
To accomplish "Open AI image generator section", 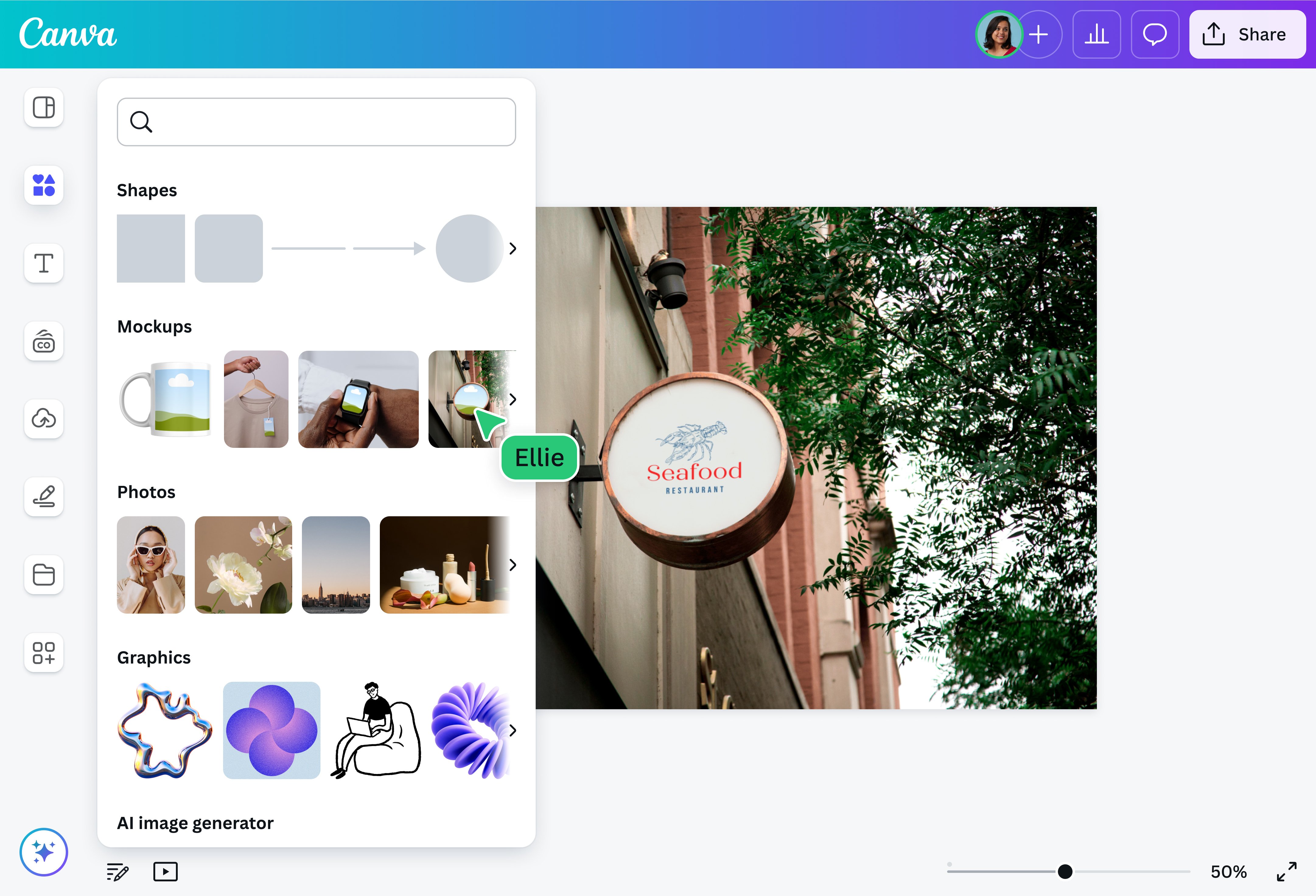I will pos(195,823).
